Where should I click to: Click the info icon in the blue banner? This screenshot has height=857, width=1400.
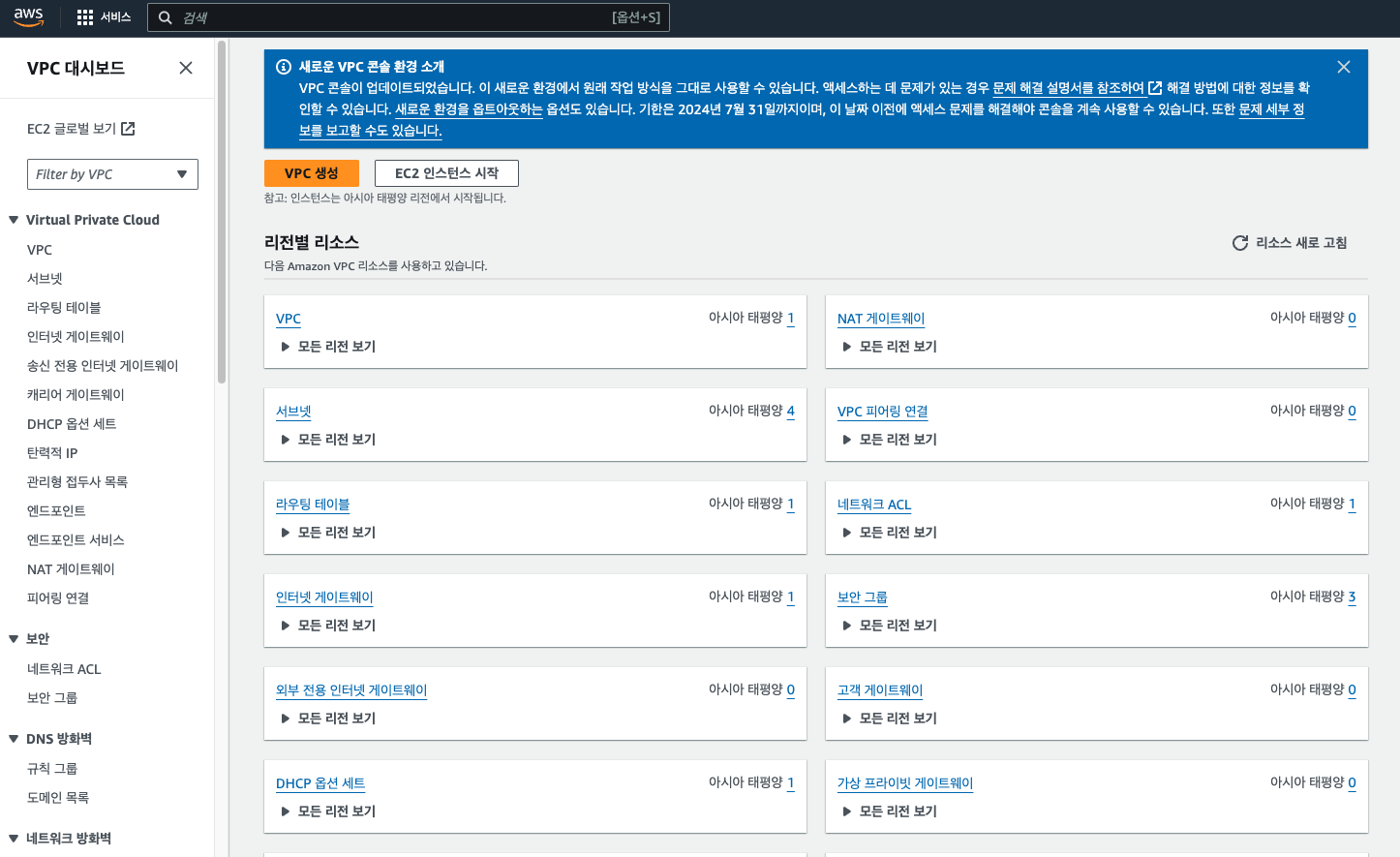point(284,67)
